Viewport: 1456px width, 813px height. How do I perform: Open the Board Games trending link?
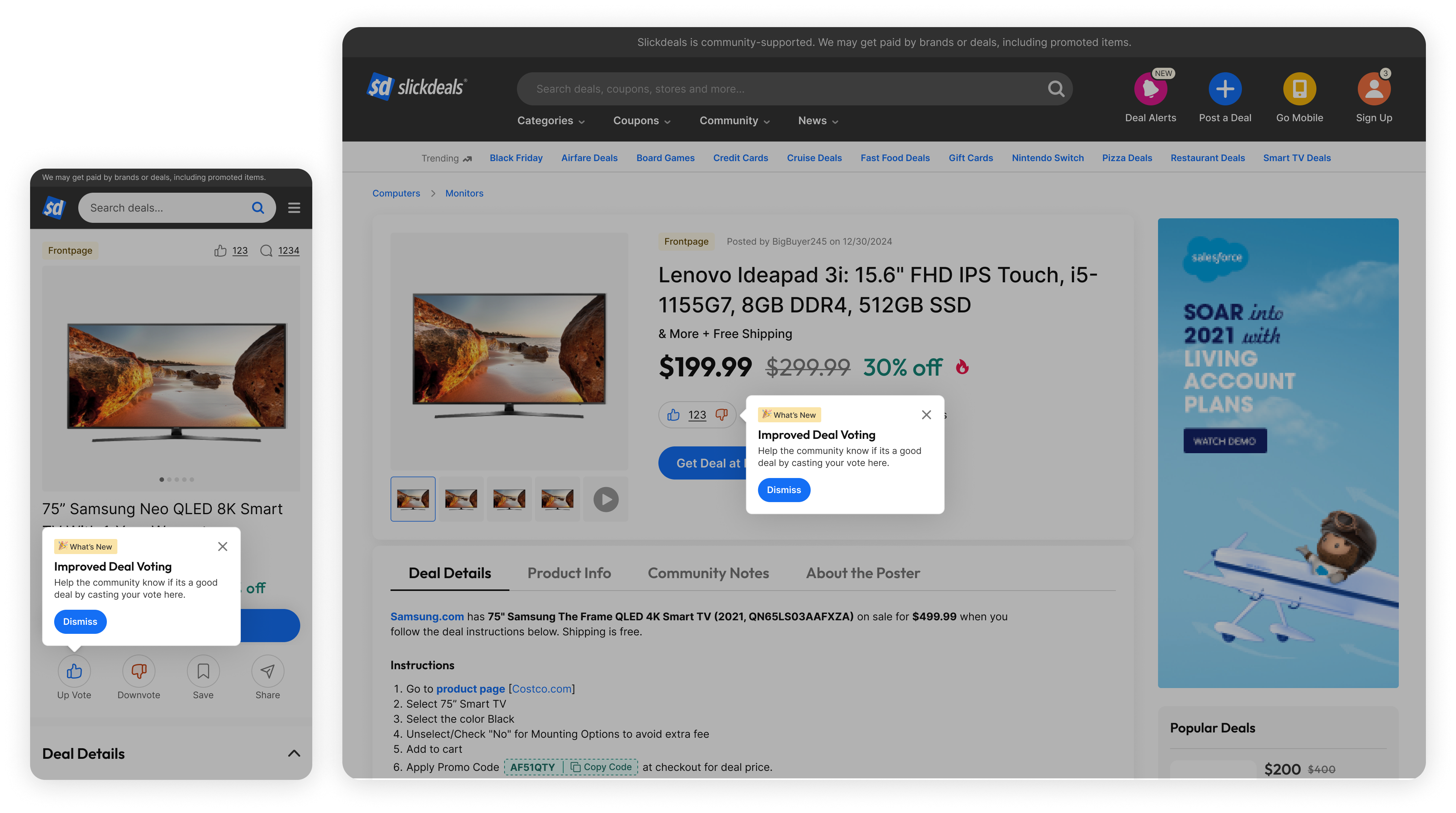click(665, 158)
